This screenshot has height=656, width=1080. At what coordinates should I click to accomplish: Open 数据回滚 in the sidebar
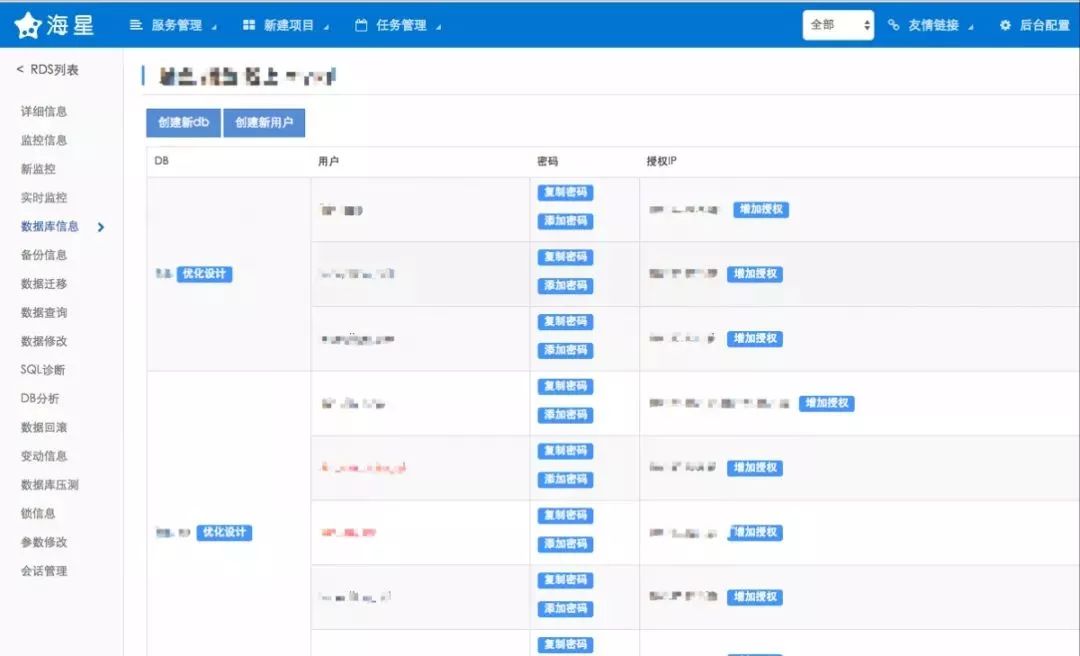click(43, 427)
